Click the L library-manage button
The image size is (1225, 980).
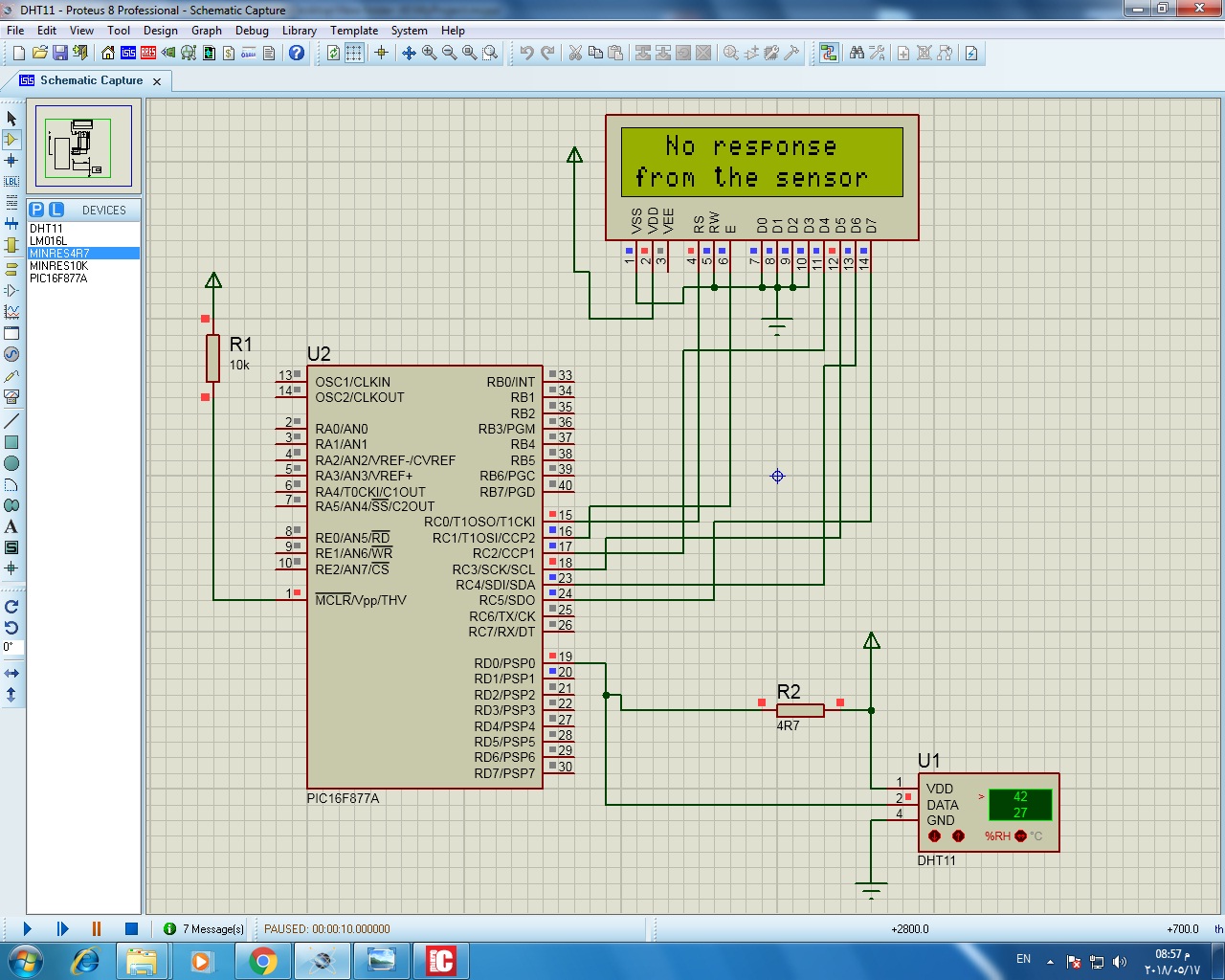tap(56, 210)
